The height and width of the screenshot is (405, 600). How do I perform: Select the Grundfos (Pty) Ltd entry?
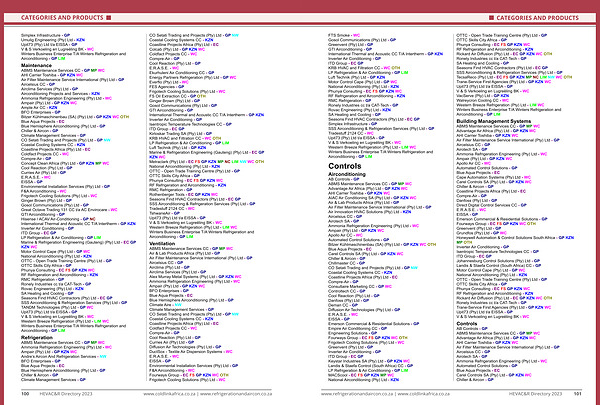481,233
